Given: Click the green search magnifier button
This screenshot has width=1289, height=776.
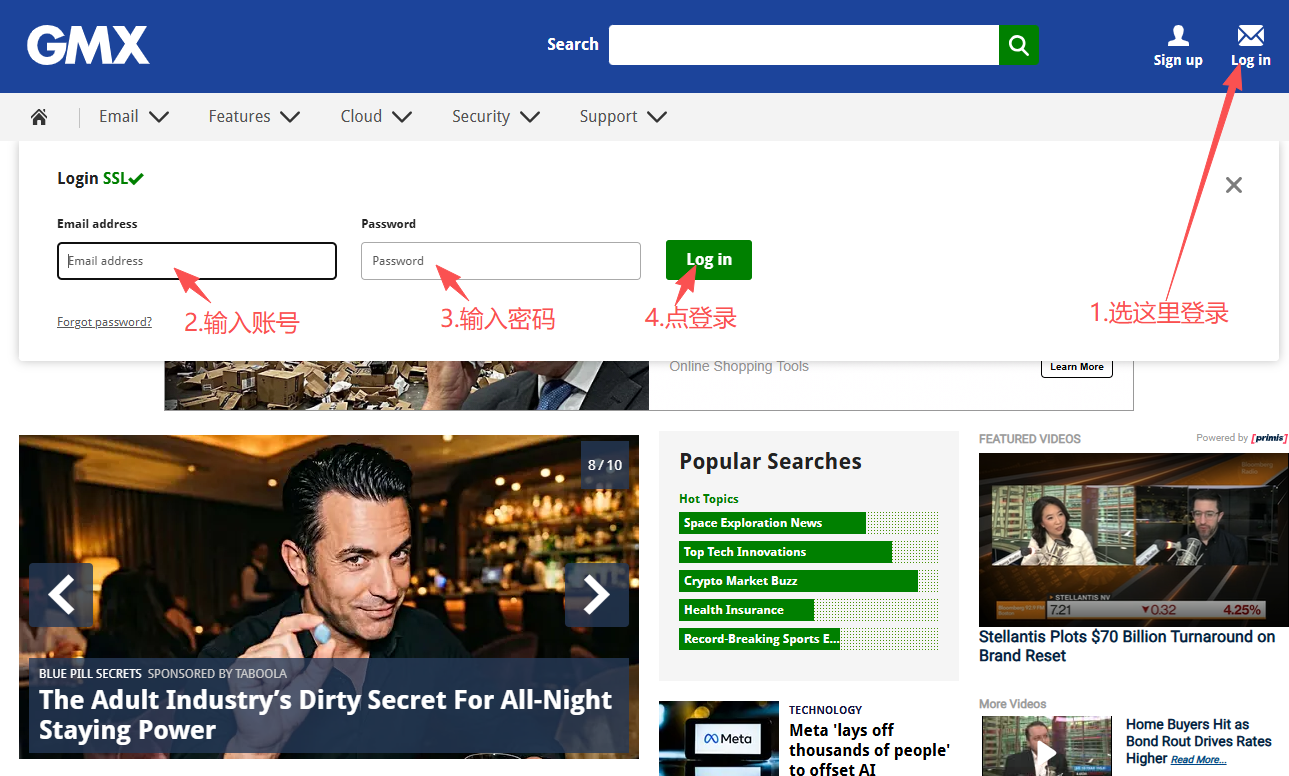Looking at the screenshot, I should 1019,45.
